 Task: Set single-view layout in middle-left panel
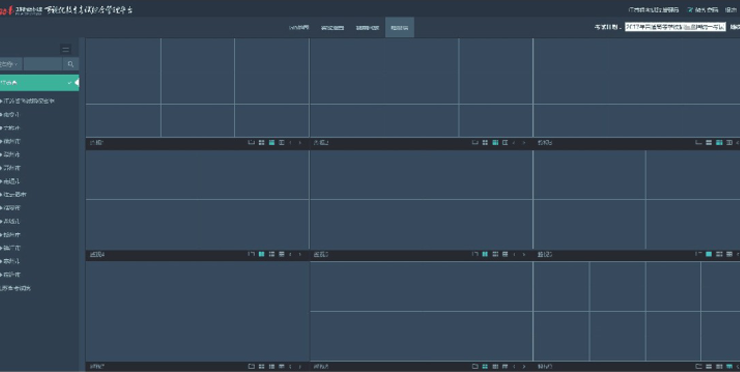(251, 254)
